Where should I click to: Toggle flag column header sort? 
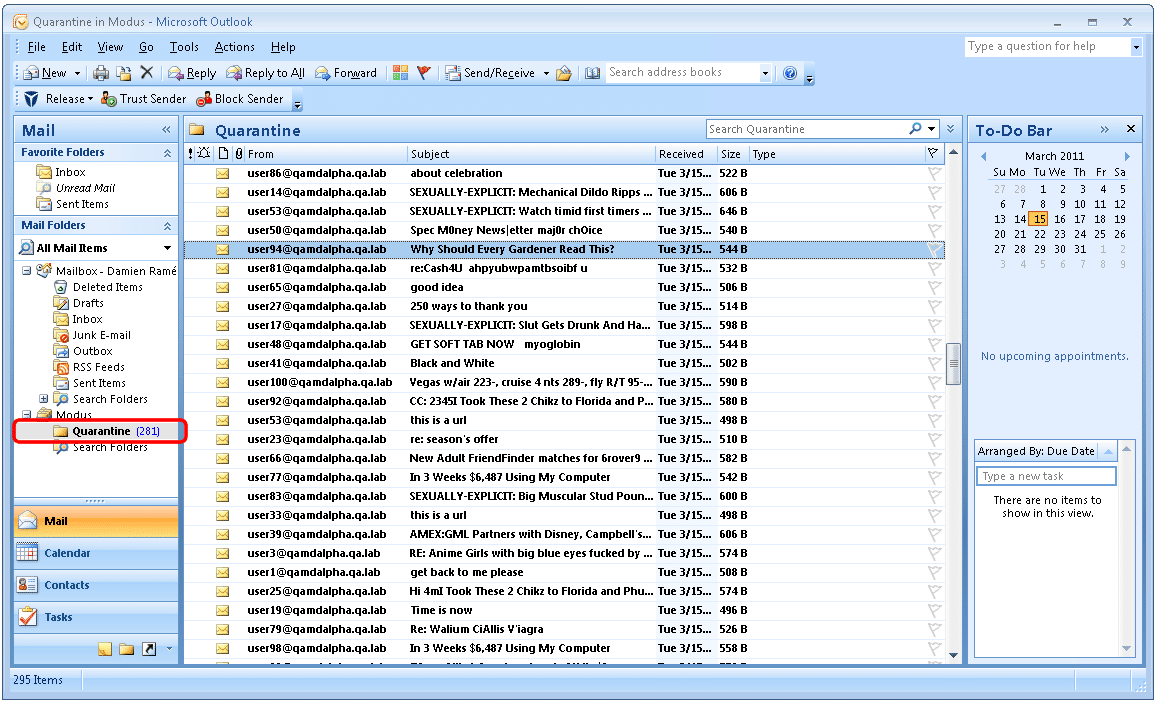click(x=933, y=154)
